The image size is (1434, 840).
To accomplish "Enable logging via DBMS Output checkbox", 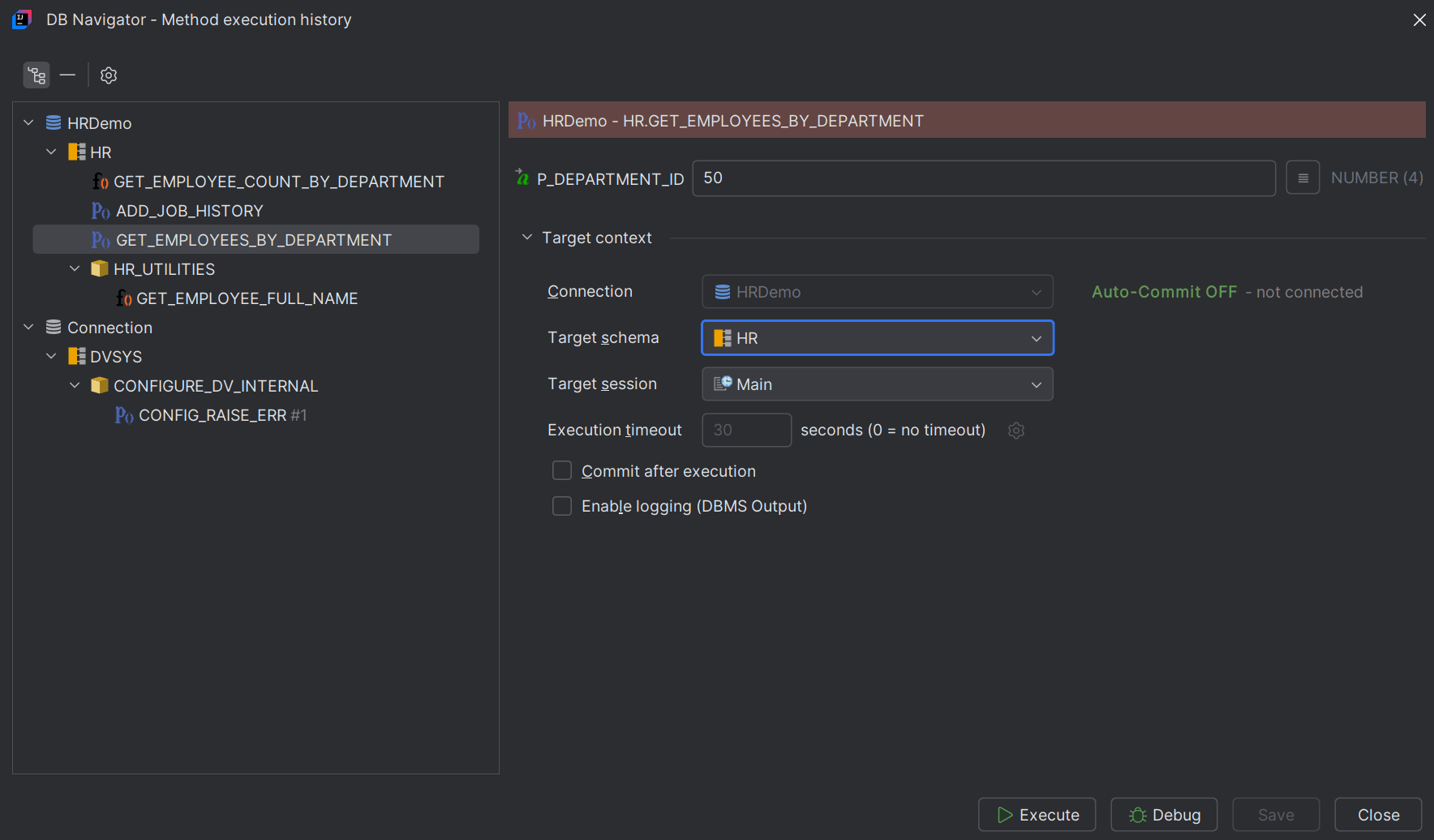I will [x=561, y=506].
